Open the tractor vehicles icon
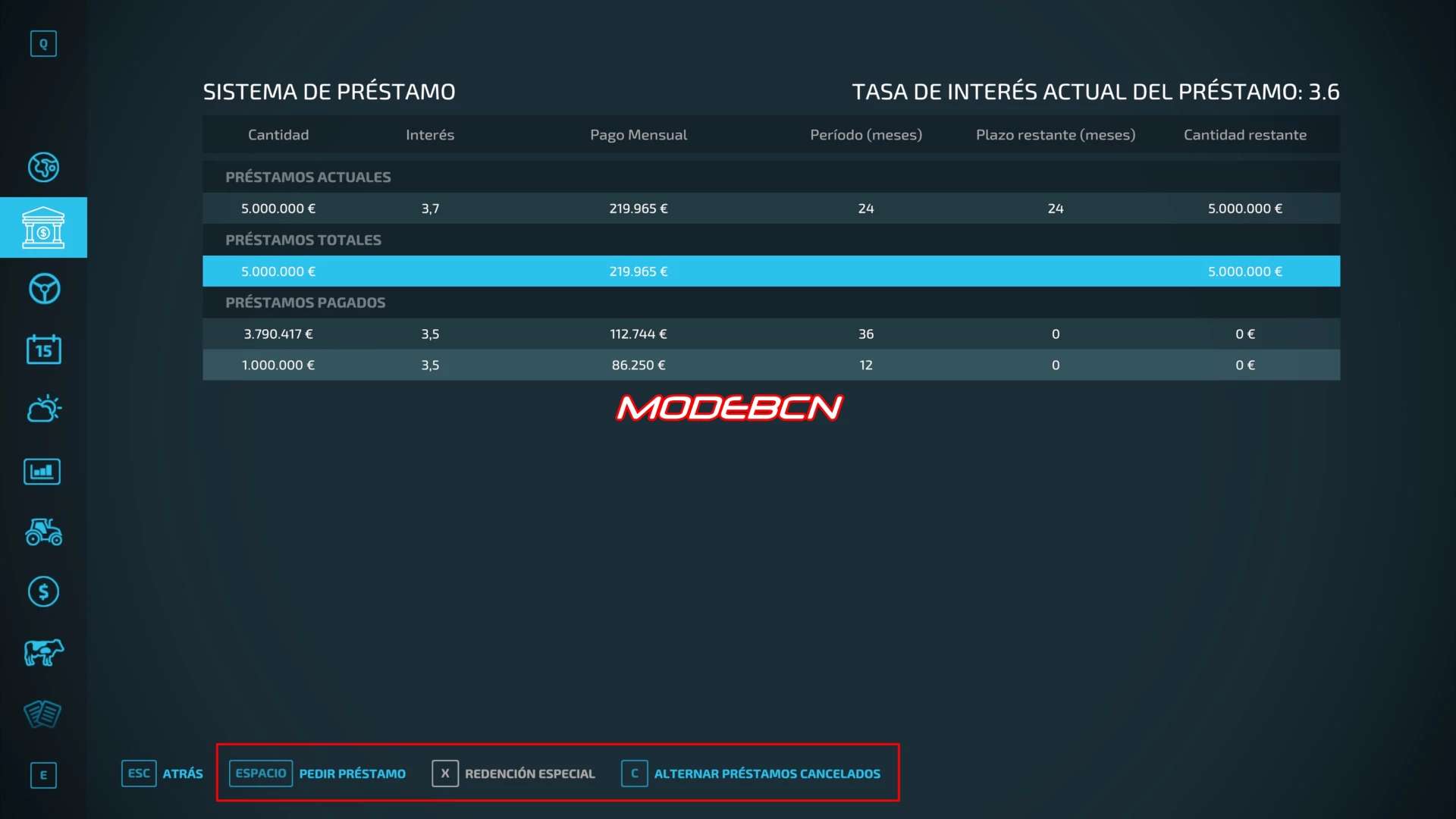1456x819 pixels. coord(43,532)
